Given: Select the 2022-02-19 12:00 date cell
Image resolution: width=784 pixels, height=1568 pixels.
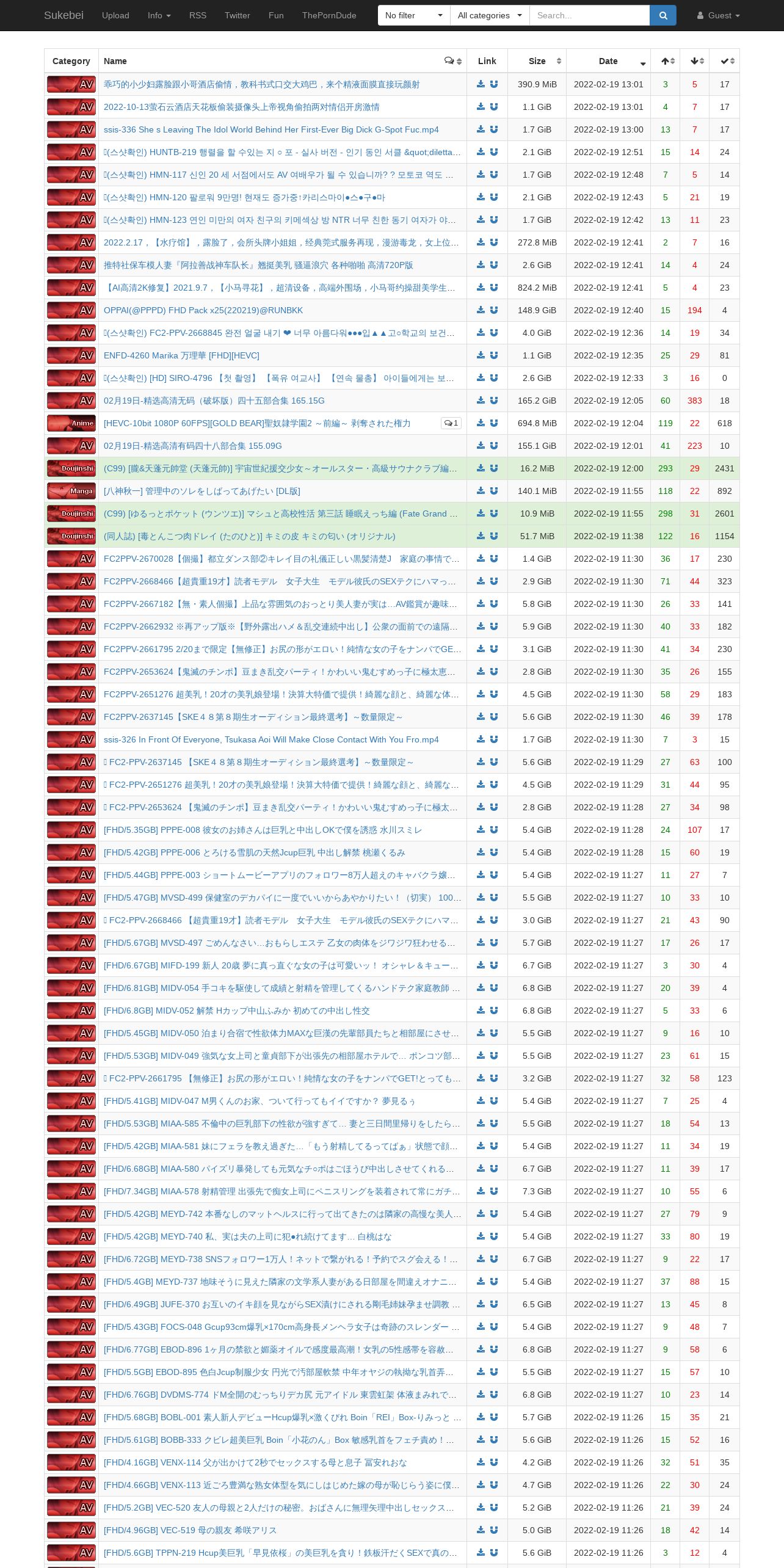Looking at the screenshot, I should (608, 468).
